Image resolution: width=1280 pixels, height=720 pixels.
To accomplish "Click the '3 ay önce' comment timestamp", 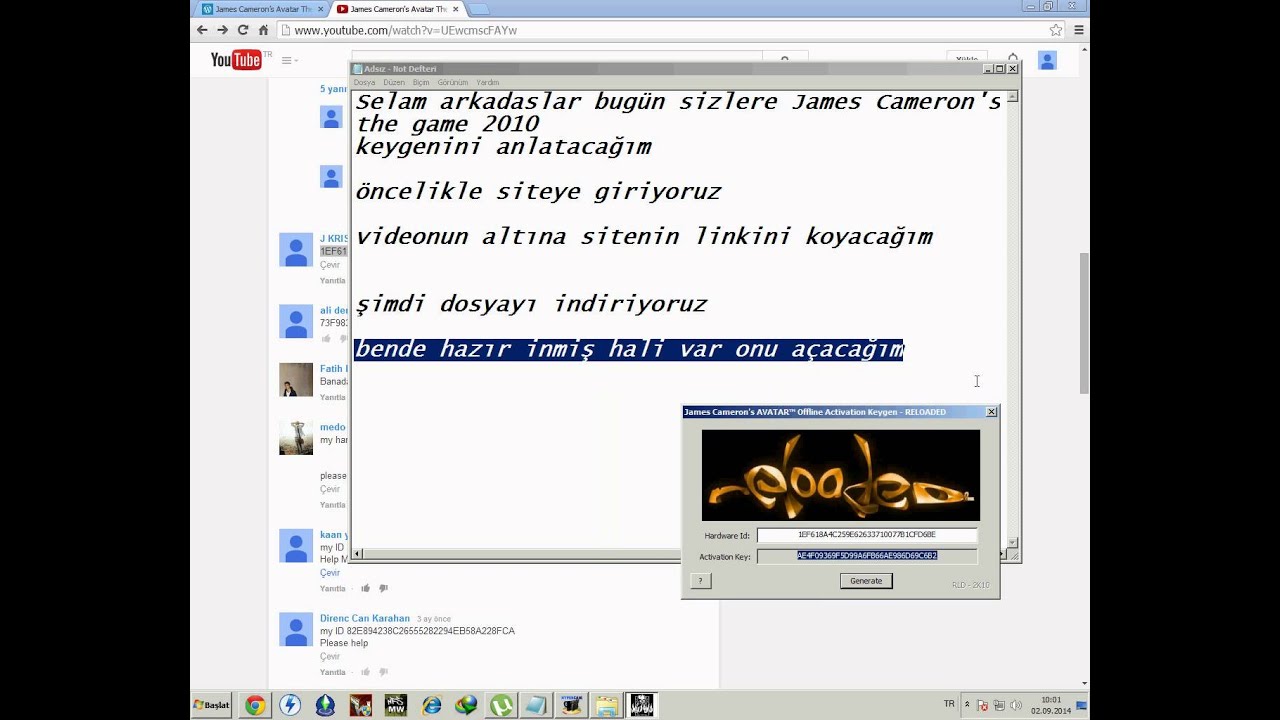I will 434,619.
